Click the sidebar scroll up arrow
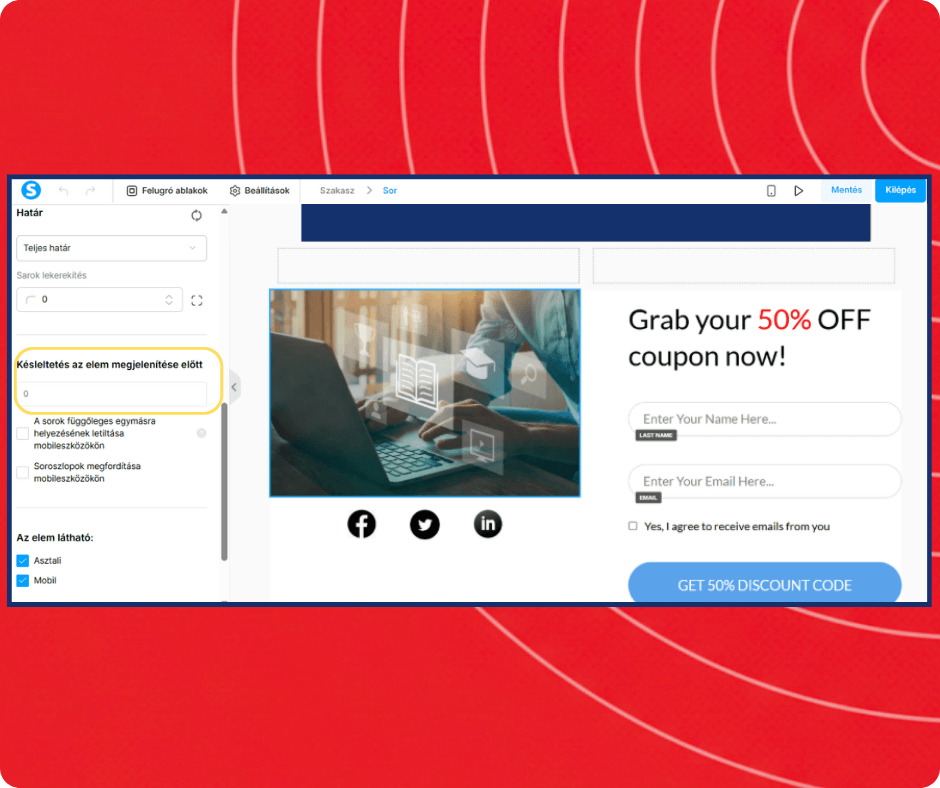This screenshot has height=788, width=940. pos(224,211)
